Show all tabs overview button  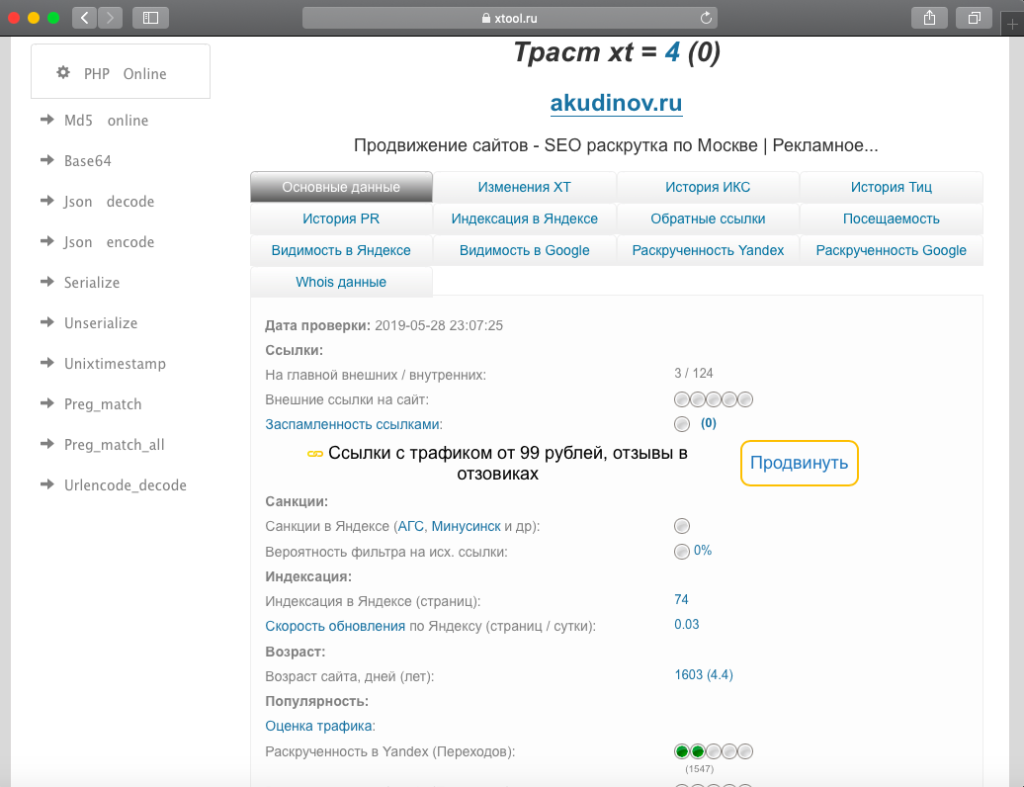(974, 18)
